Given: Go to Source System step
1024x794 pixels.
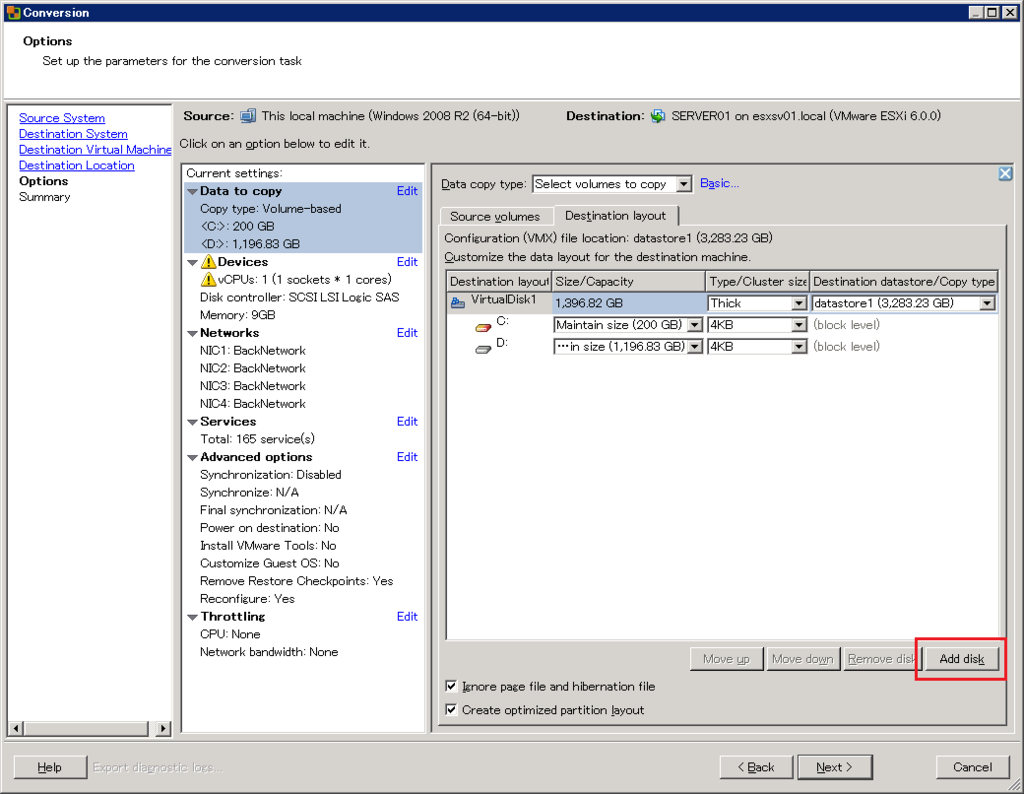Looking at the screenshot, I should click(x=62, y=118).
